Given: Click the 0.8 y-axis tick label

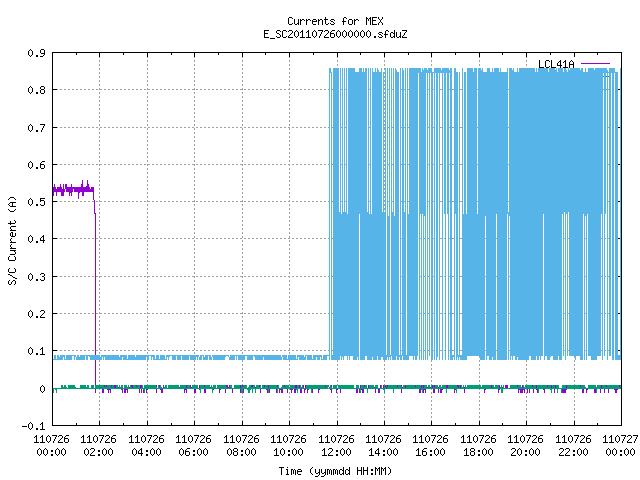Looking at the screenshot, I should (x=36, y=90).
